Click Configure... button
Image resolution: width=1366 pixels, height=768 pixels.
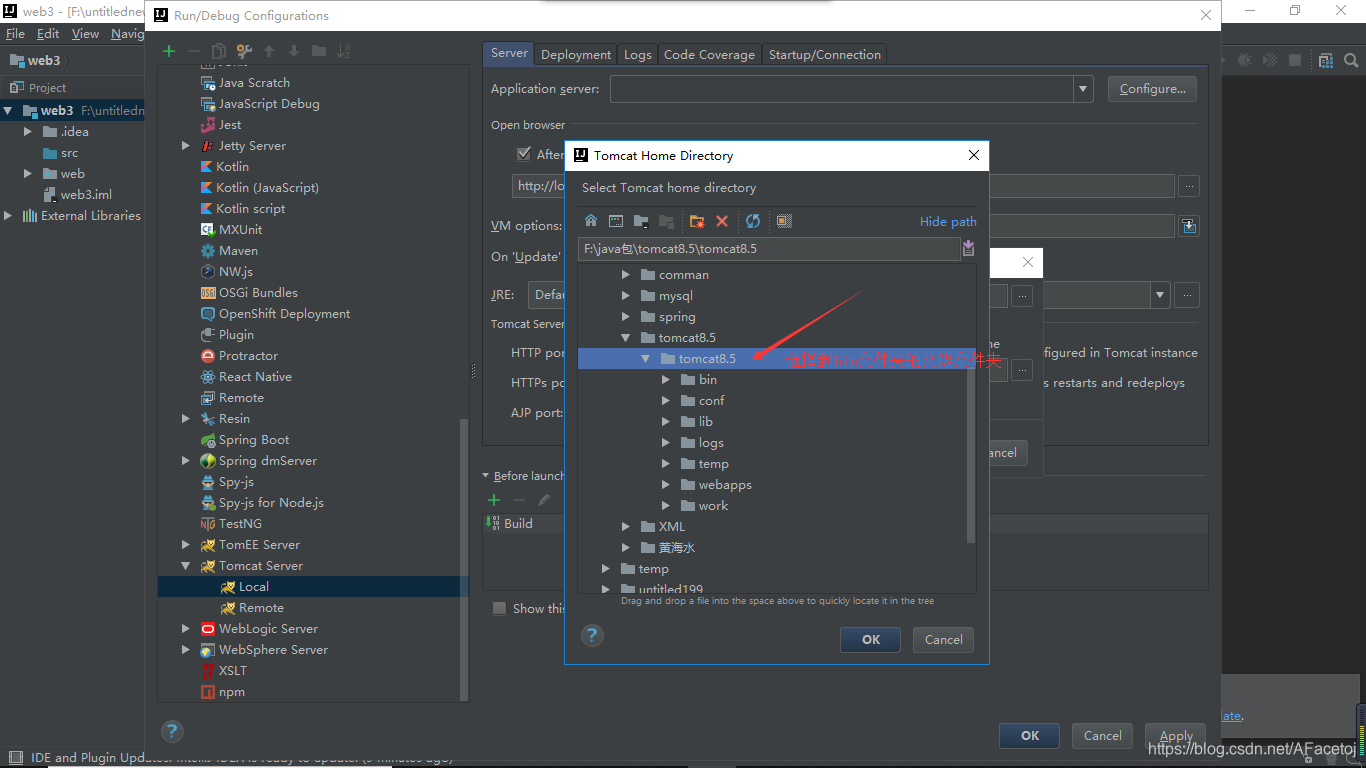(1152, 89)
